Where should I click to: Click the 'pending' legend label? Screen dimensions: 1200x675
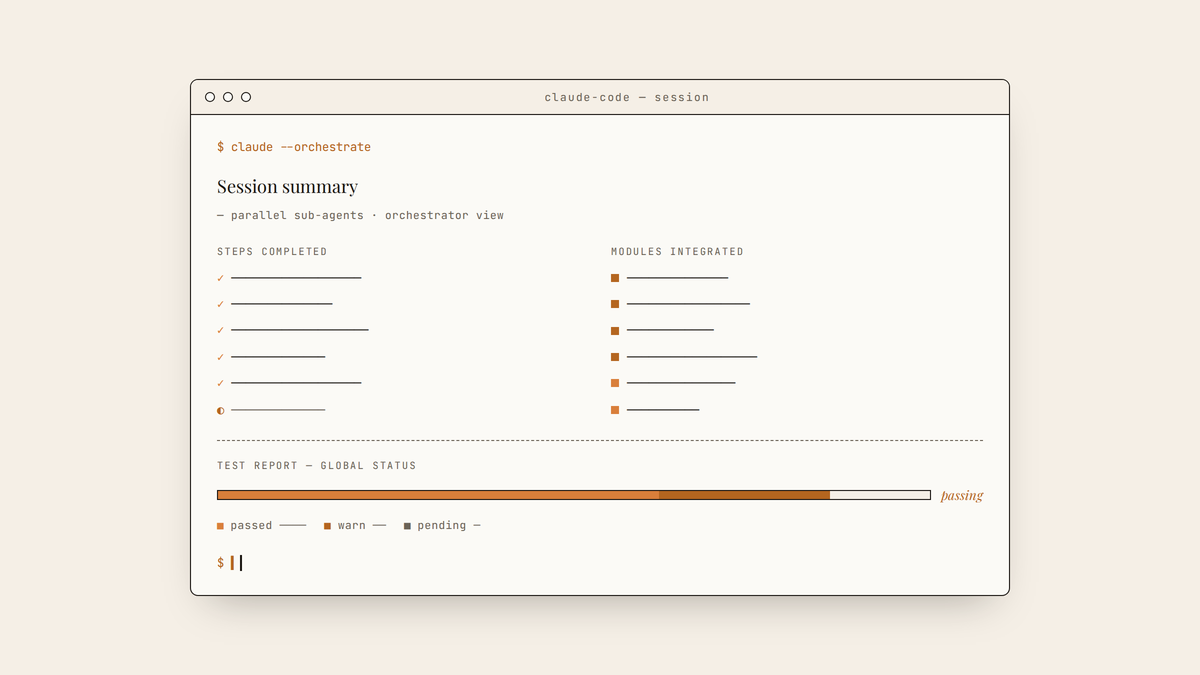click(442, 526)
